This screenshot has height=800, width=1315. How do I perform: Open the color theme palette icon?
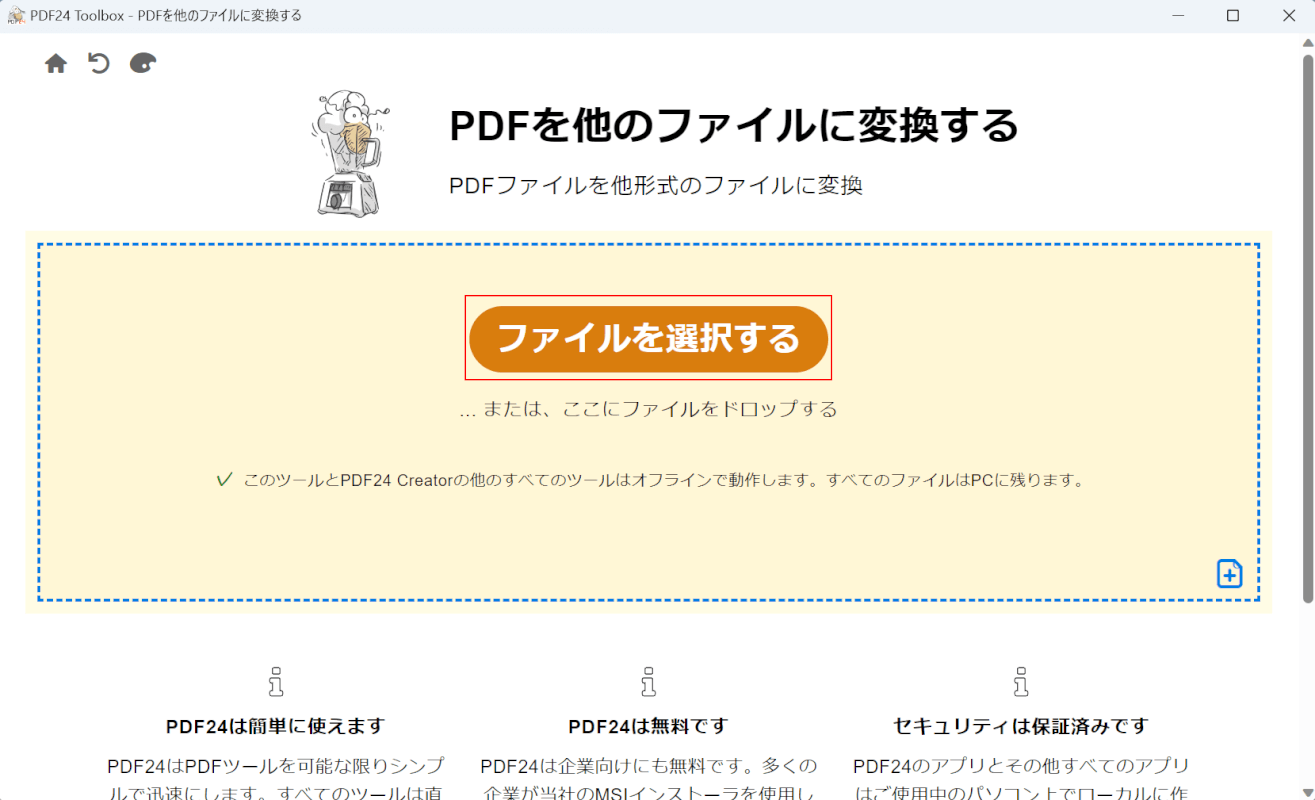click(143, 64)
